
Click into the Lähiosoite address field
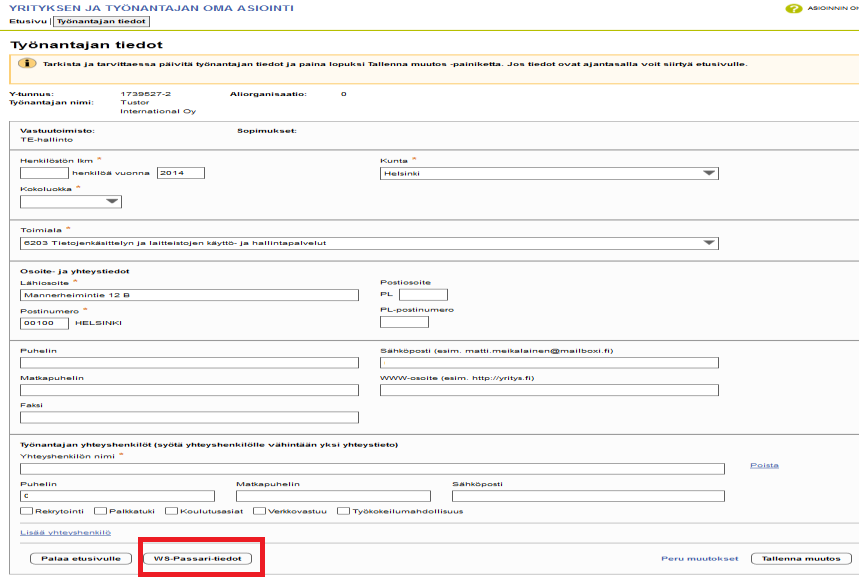click(189, 295)
